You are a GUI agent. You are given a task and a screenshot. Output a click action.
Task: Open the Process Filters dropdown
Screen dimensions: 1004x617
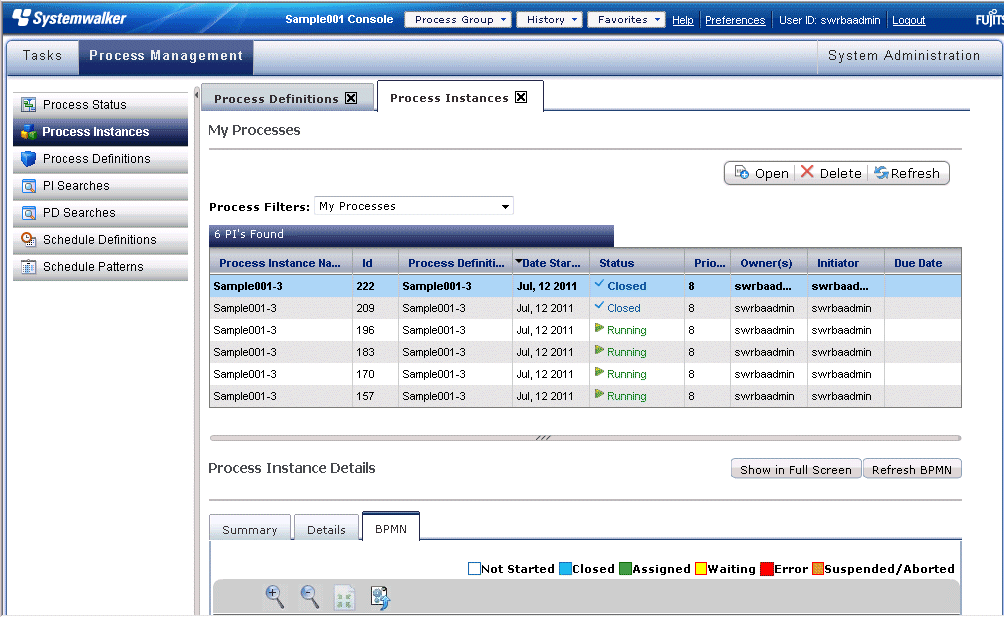[504, 207]
